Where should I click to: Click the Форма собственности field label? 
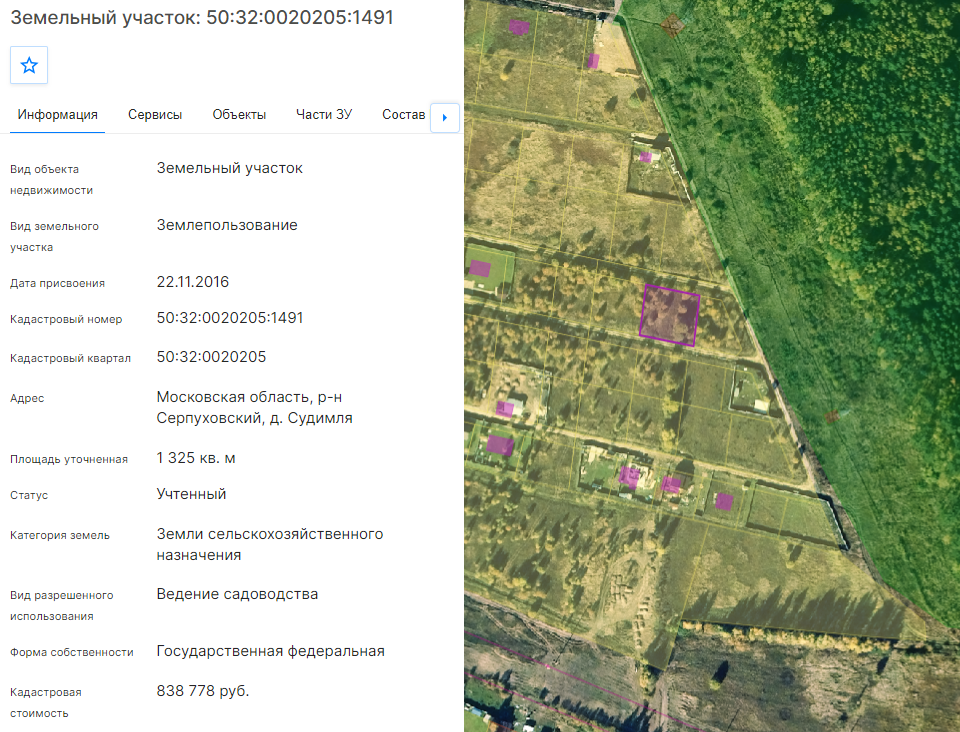click(72, 652)
